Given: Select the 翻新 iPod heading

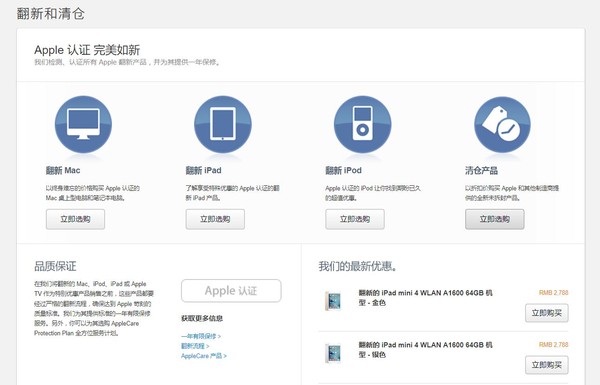Looking at the screenshot, I should 344,170.
